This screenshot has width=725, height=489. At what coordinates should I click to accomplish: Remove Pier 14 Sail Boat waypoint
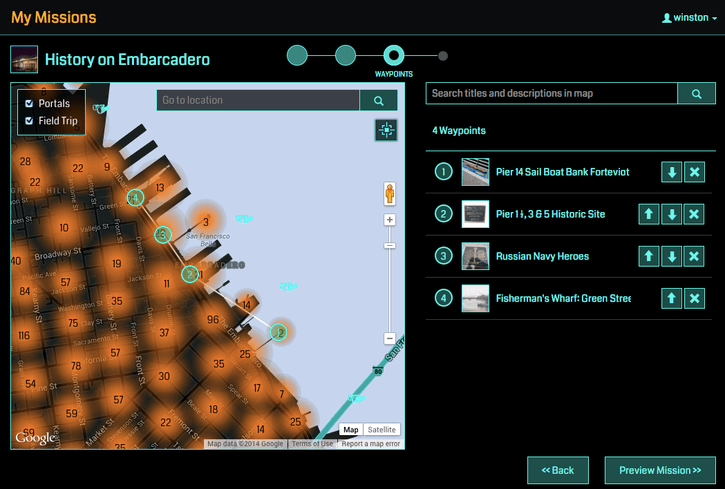pos(695,172)
